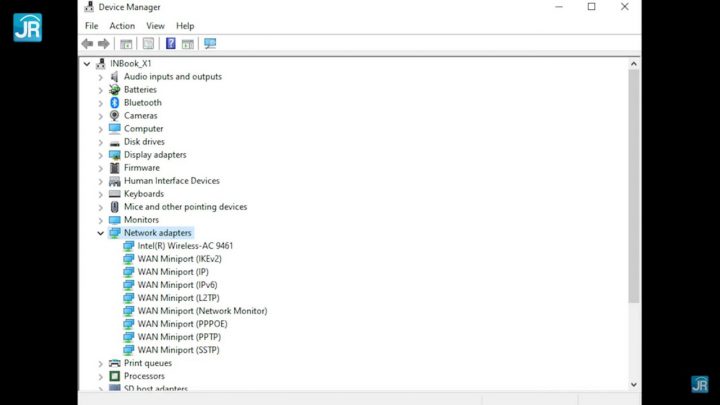Click the scrollbar down arrow

coord(634,384)
